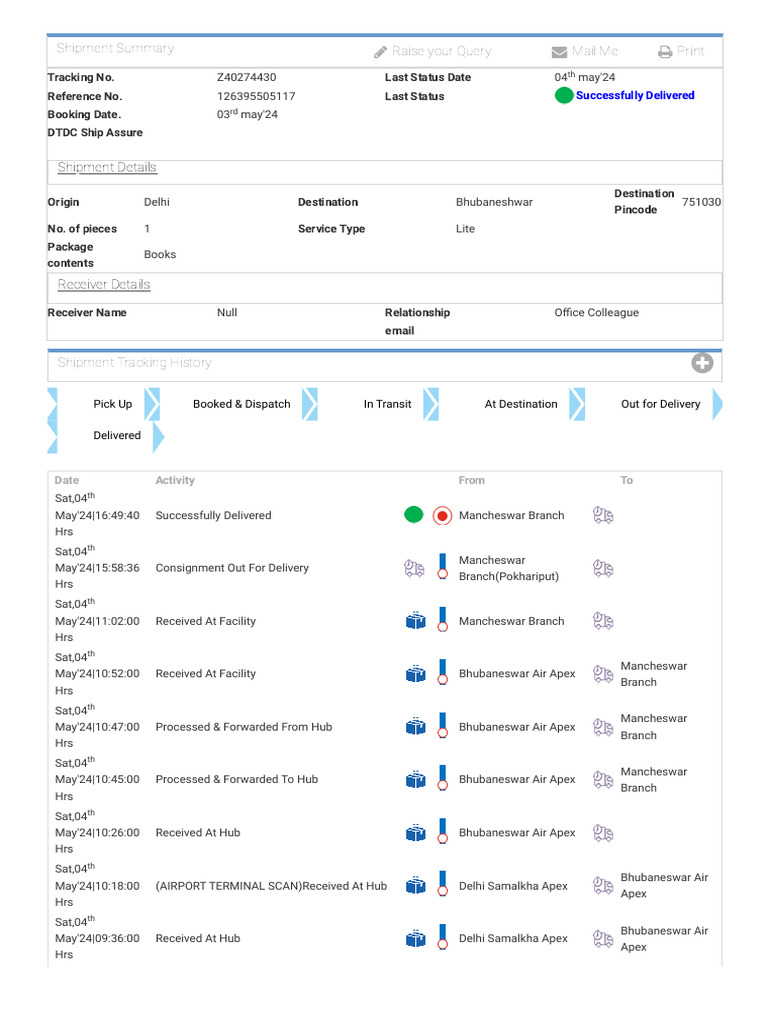768x1024 pixels.
Task: Click the Raise your Query pencil icon
Action: coord(380,52)
